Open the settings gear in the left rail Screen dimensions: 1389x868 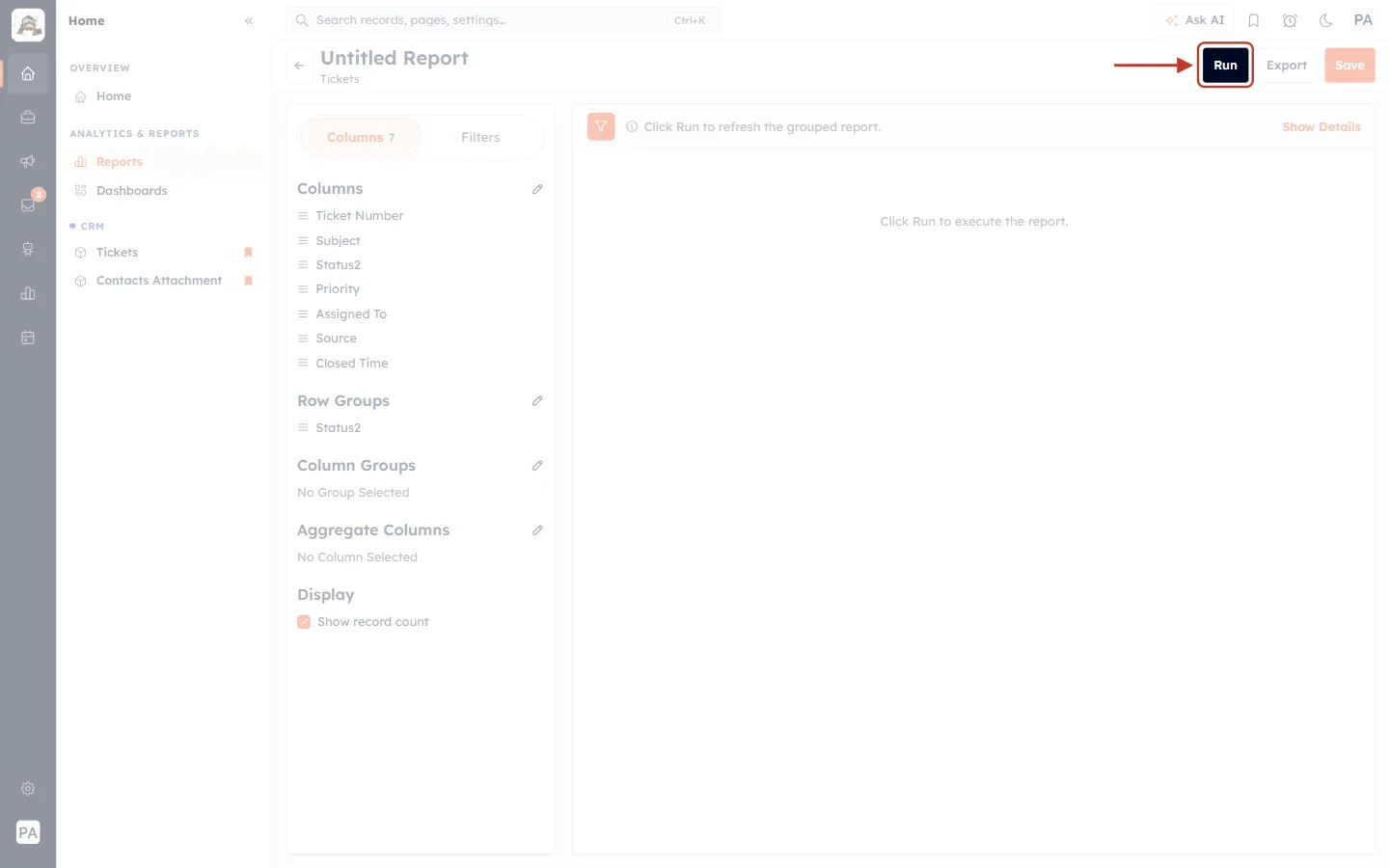coord(28,789)
